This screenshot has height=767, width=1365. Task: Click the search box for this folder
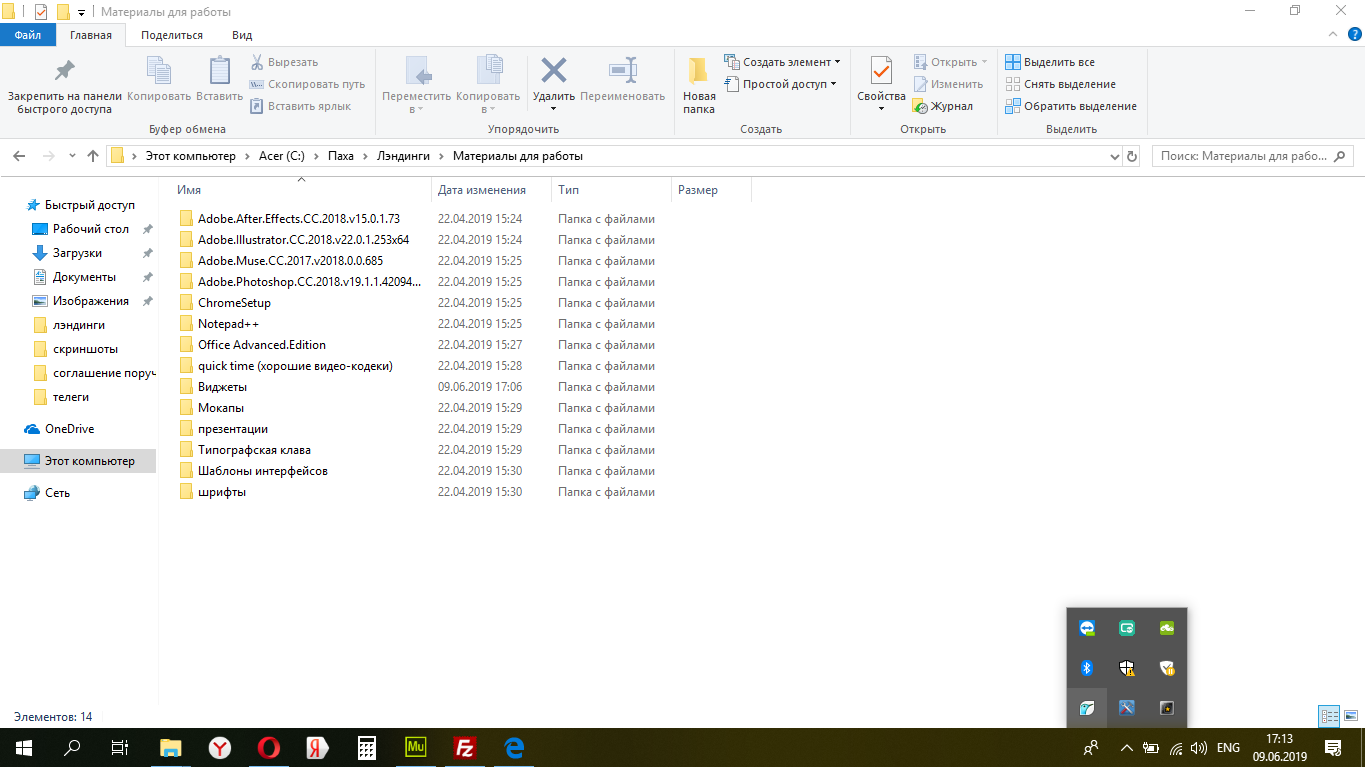[x=1252, y=156]
